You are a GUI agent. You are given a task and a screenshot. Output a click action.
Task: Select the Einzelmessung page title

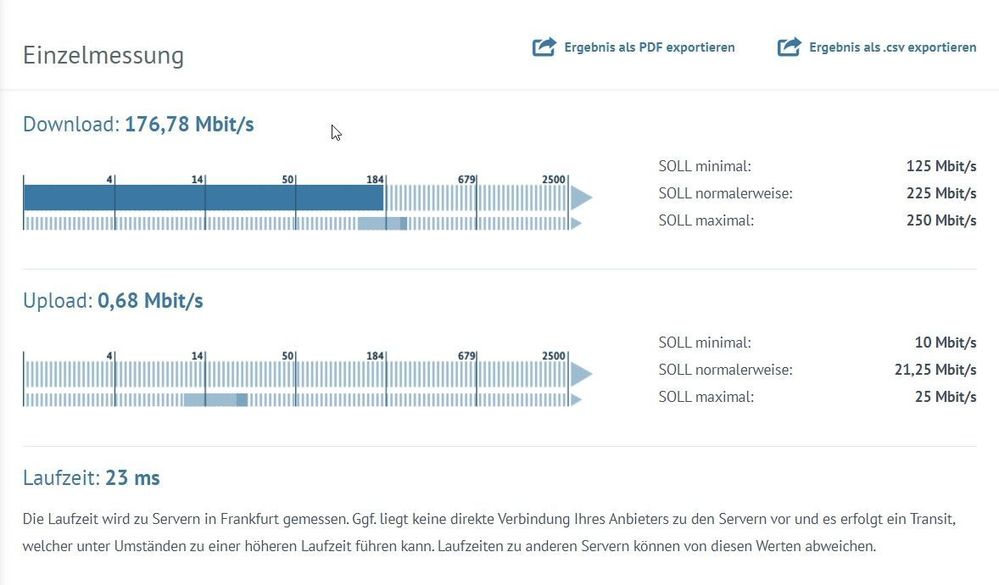click(102, 56)
